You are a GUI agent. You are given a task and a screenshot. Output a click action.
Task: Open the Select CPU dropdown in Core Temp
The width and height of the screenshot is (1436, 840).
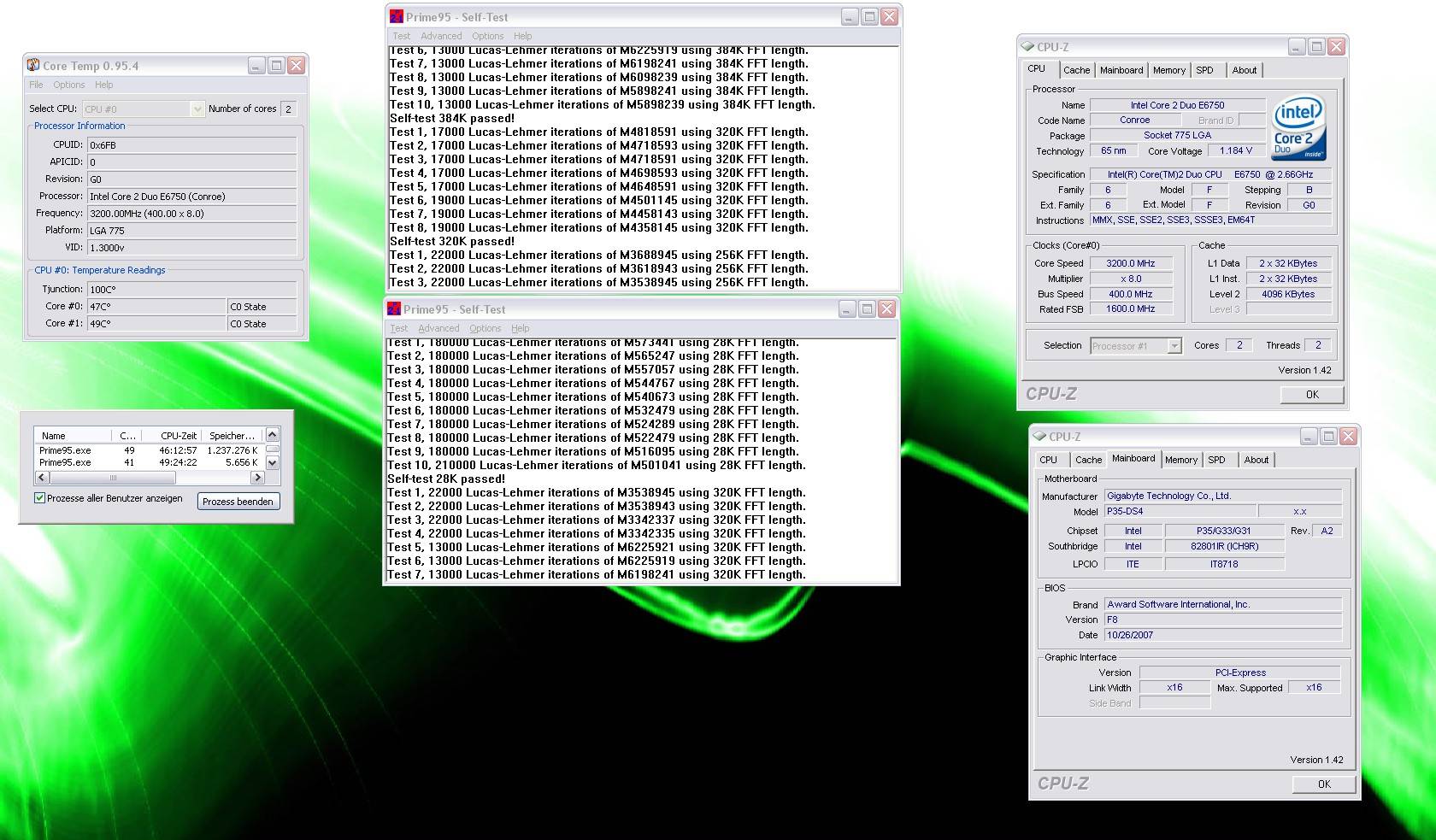pos(197,109)
